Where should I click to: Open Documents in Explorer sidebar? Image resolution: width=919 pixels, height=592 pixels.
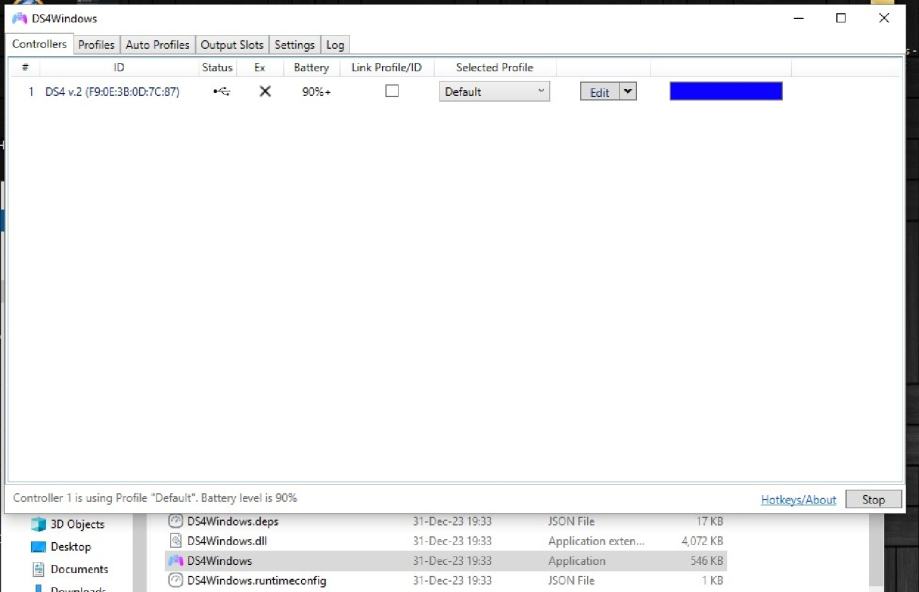79,569
